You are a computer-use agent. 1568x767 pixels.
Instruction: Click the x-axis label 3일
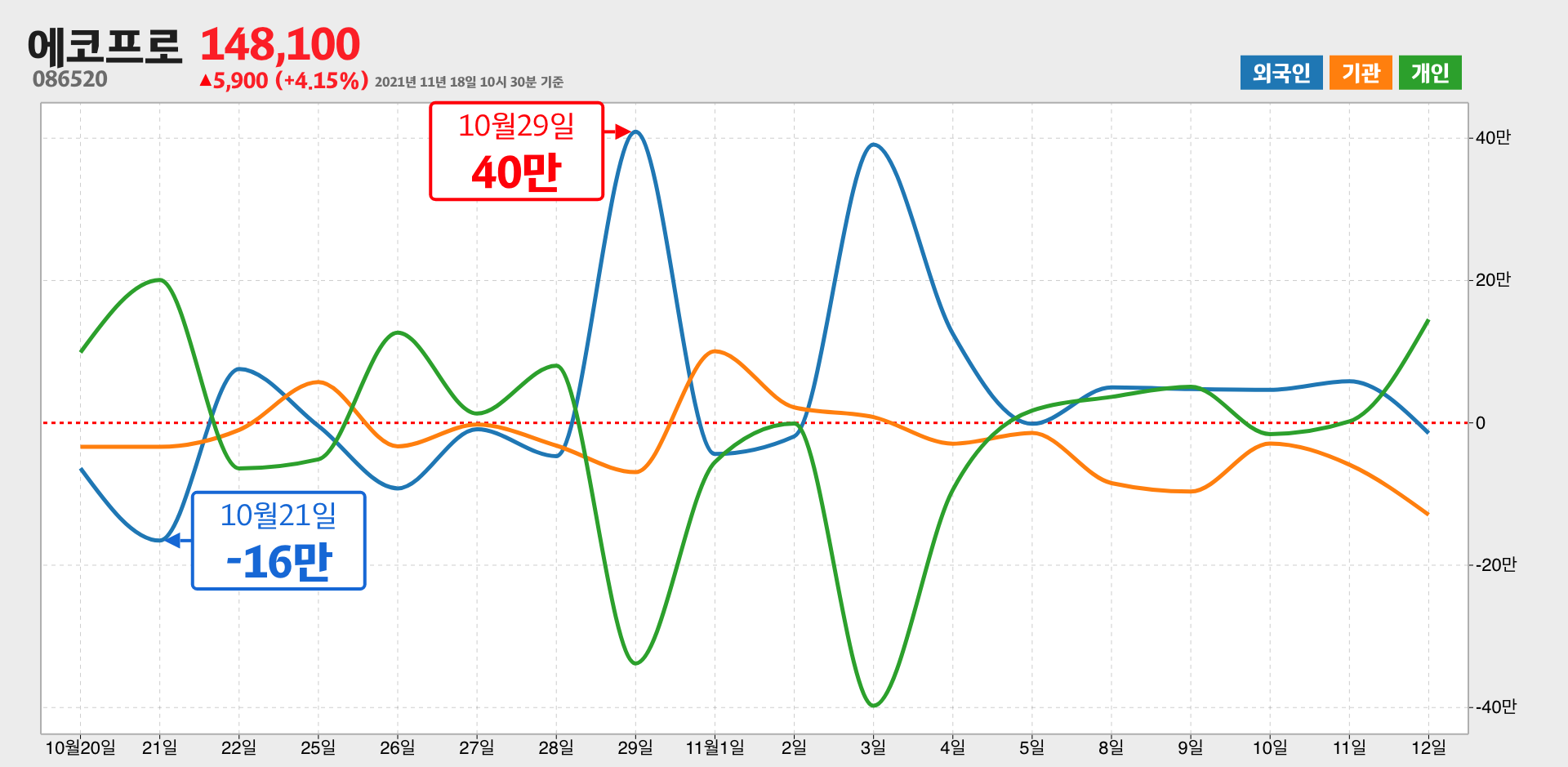tap(873, 747)
